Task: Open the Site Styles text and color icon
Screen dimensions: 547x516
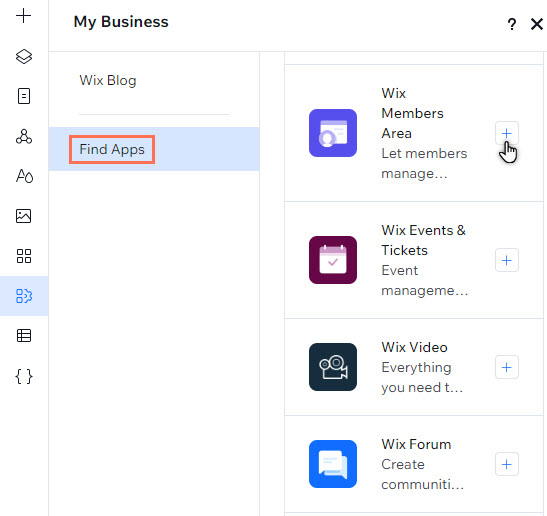Action: (x=24, y=176)
